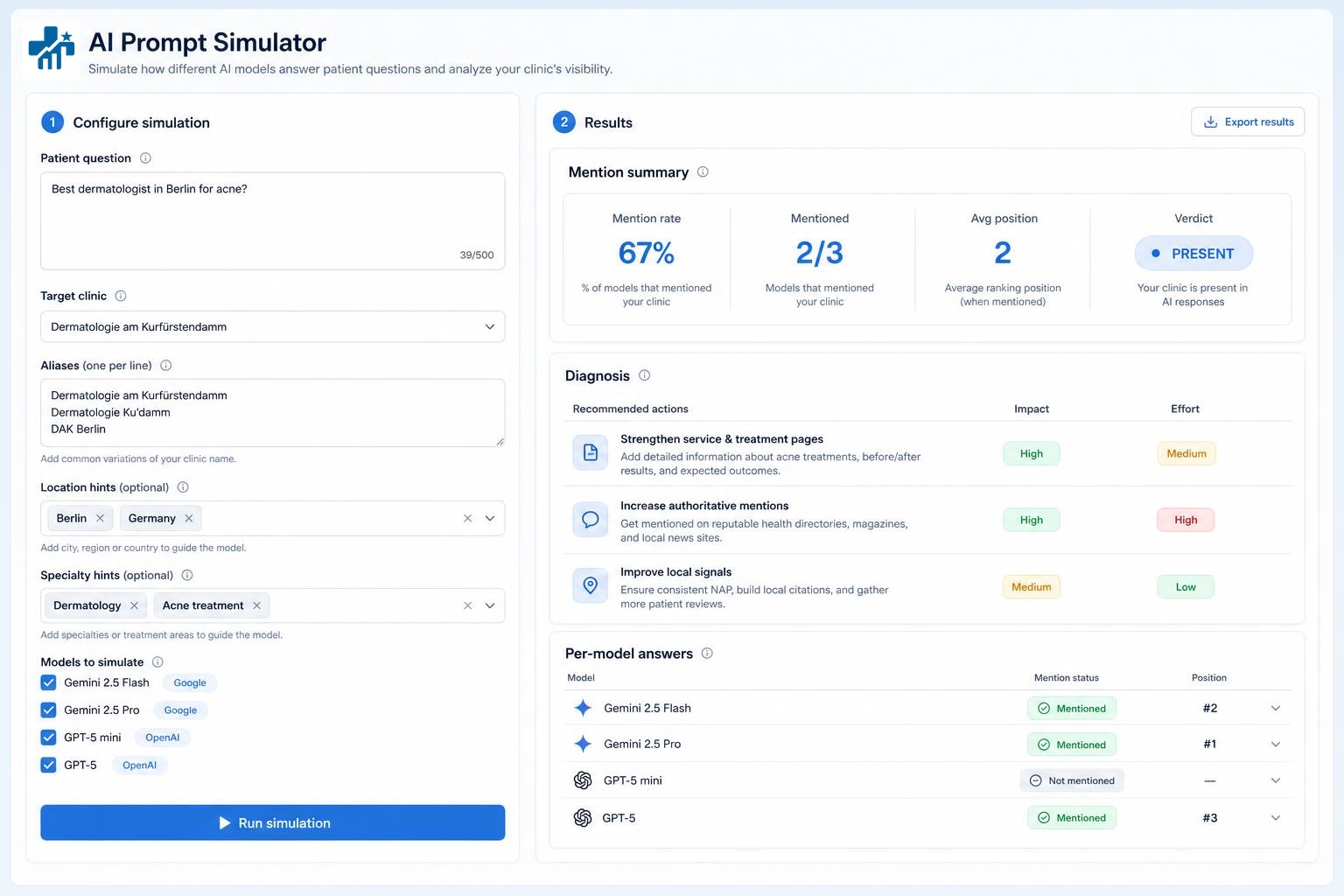Click Low effort badge for local signals
This screenshot has width=1344, height=896.
[x=1186, y=587]
